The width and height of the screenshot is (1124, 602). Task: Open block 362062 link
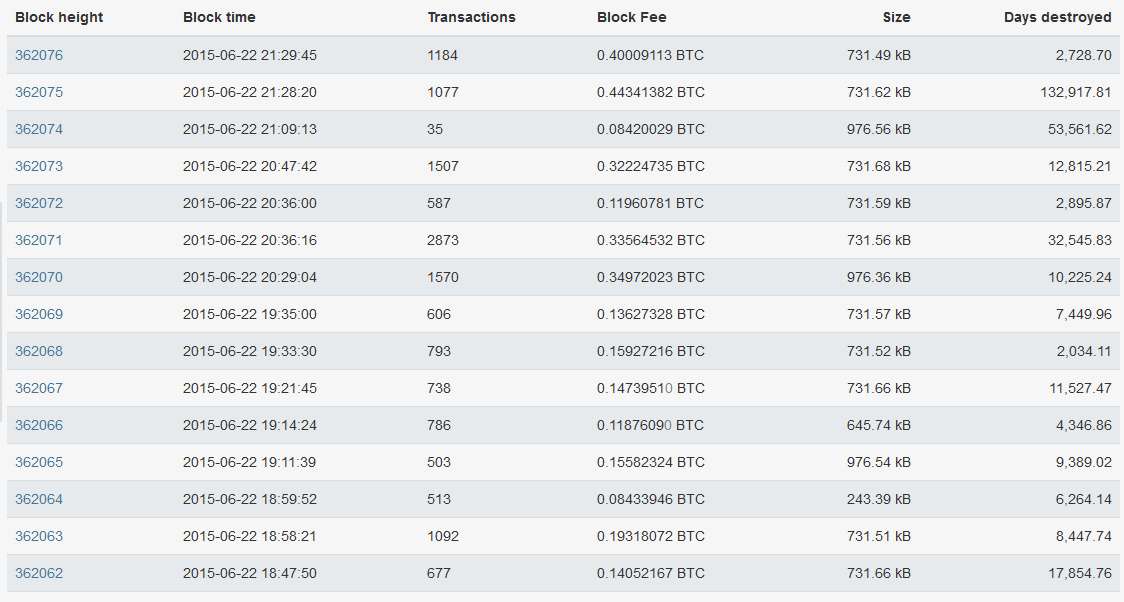coord(39,573)
